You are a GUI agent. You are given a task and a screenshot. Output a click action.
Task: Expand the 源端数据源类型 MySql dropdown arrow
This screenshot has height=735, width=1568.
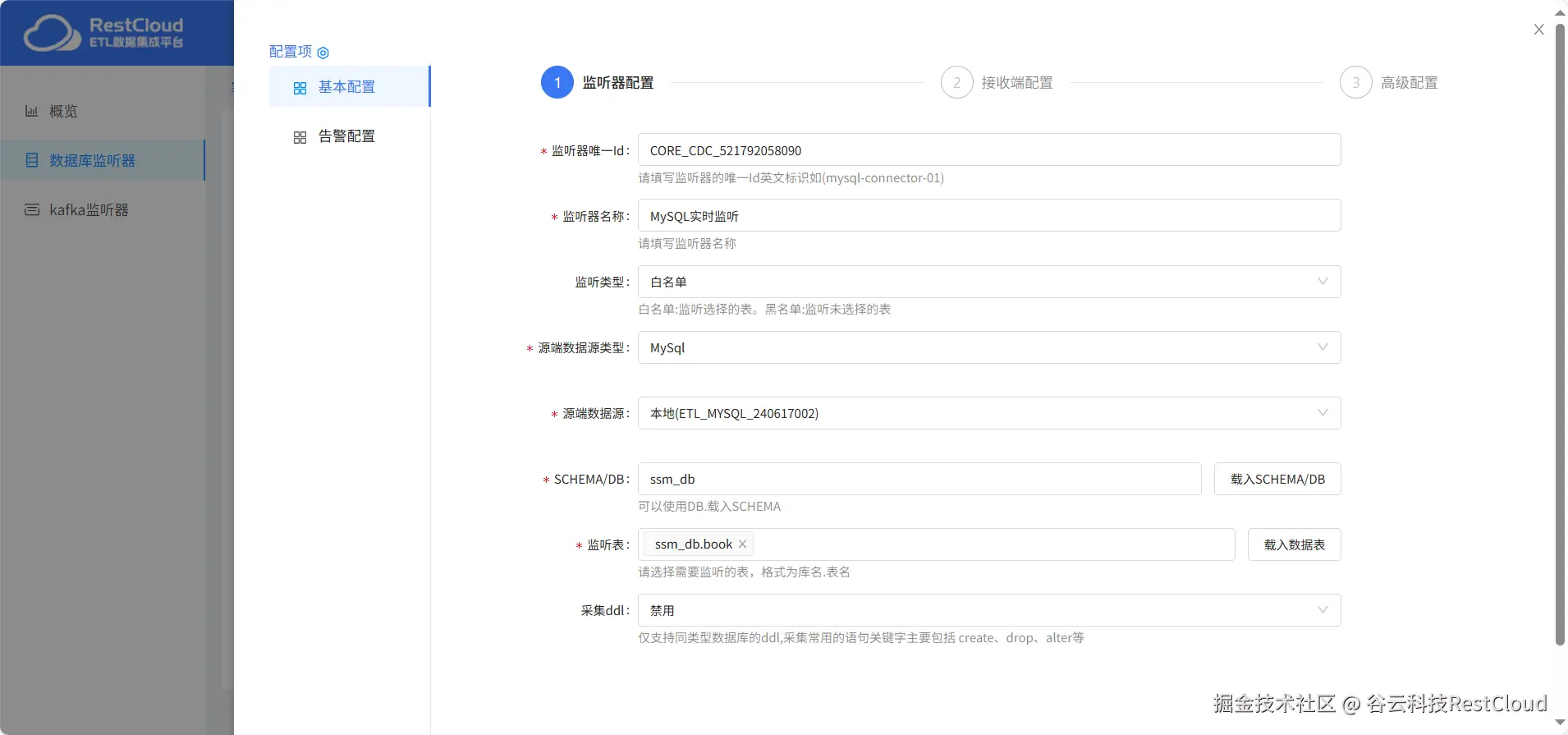point(1323,347)
